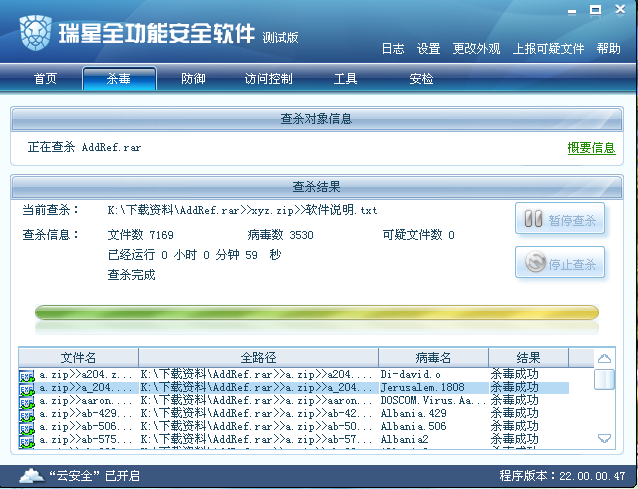Select the 杀毒 tab
This screenshot has width=638, height=489.
119,79
